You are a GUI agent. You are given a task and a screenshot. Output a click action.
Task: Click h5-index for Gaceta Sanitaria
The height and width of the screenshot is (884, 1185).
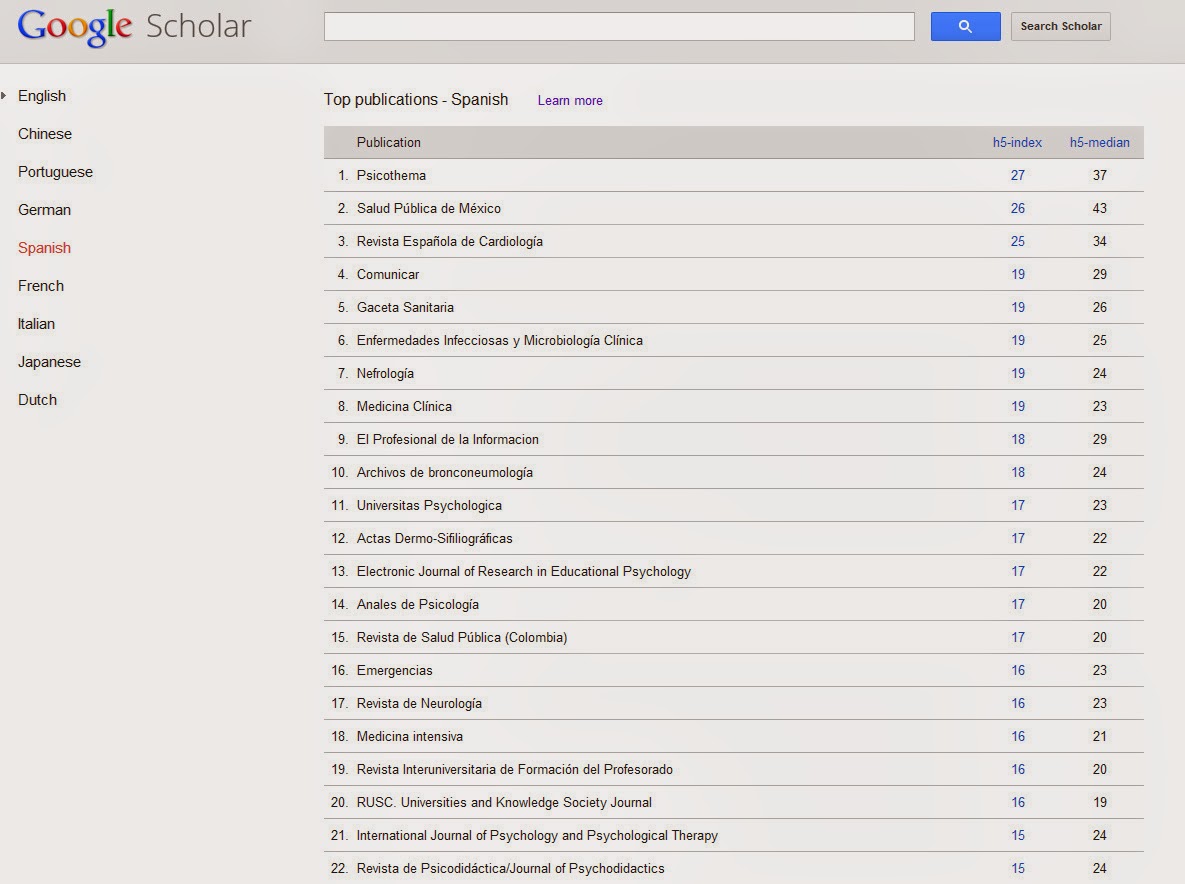(x=1017, y=307)
